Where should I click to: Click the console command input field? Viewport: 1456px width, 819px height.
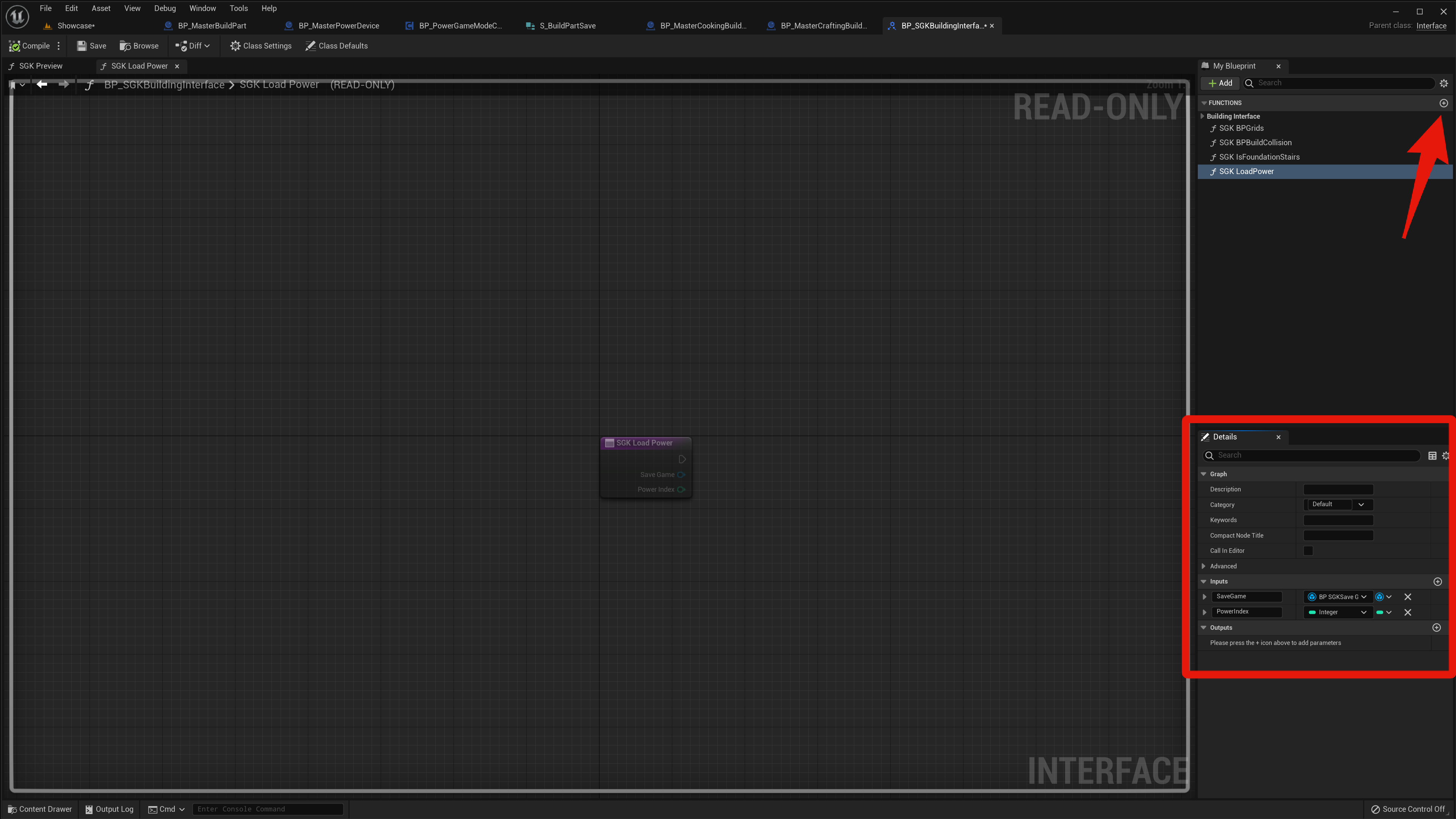pyautogui.click(x=268, y=809)
